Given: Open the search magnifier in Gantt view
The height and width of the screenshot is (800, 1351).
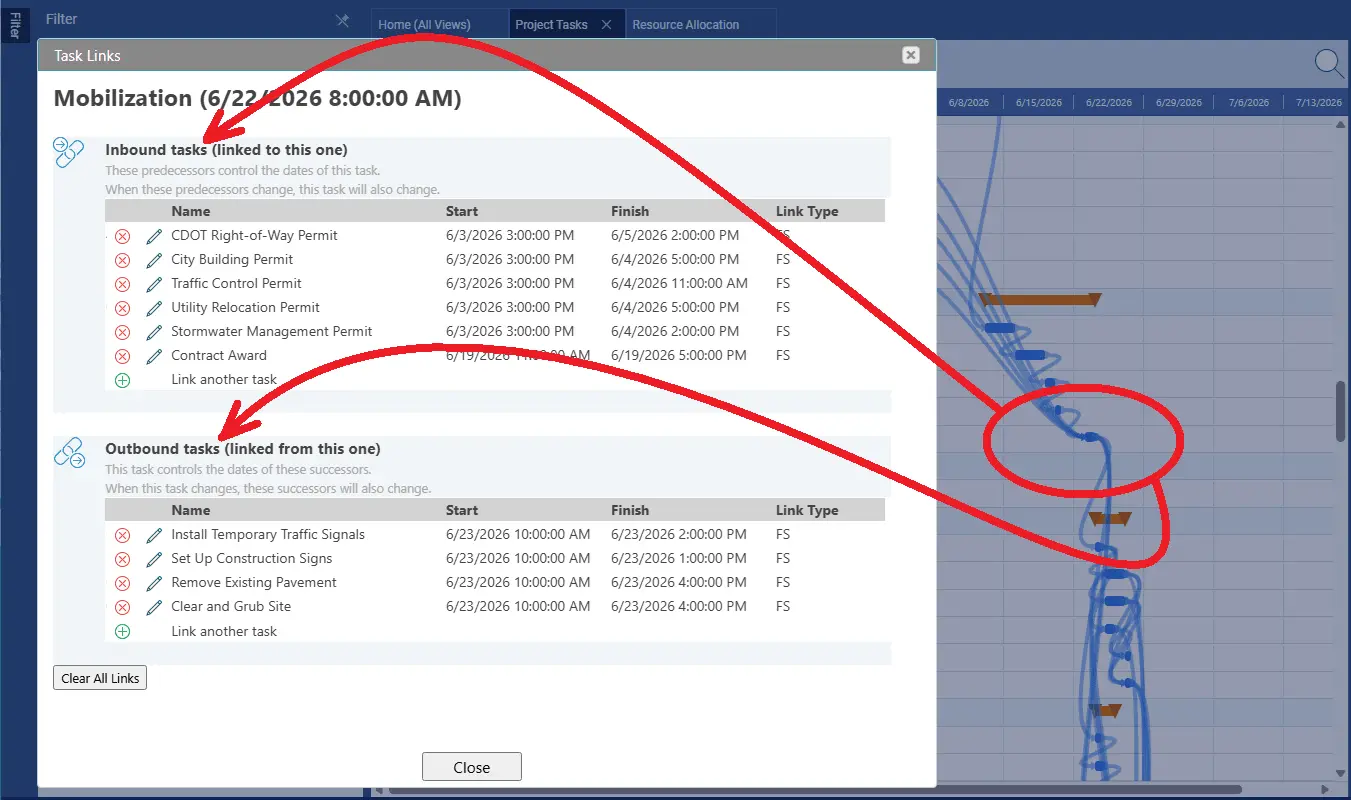Looking at the screenshot, I should (1329, 63).
